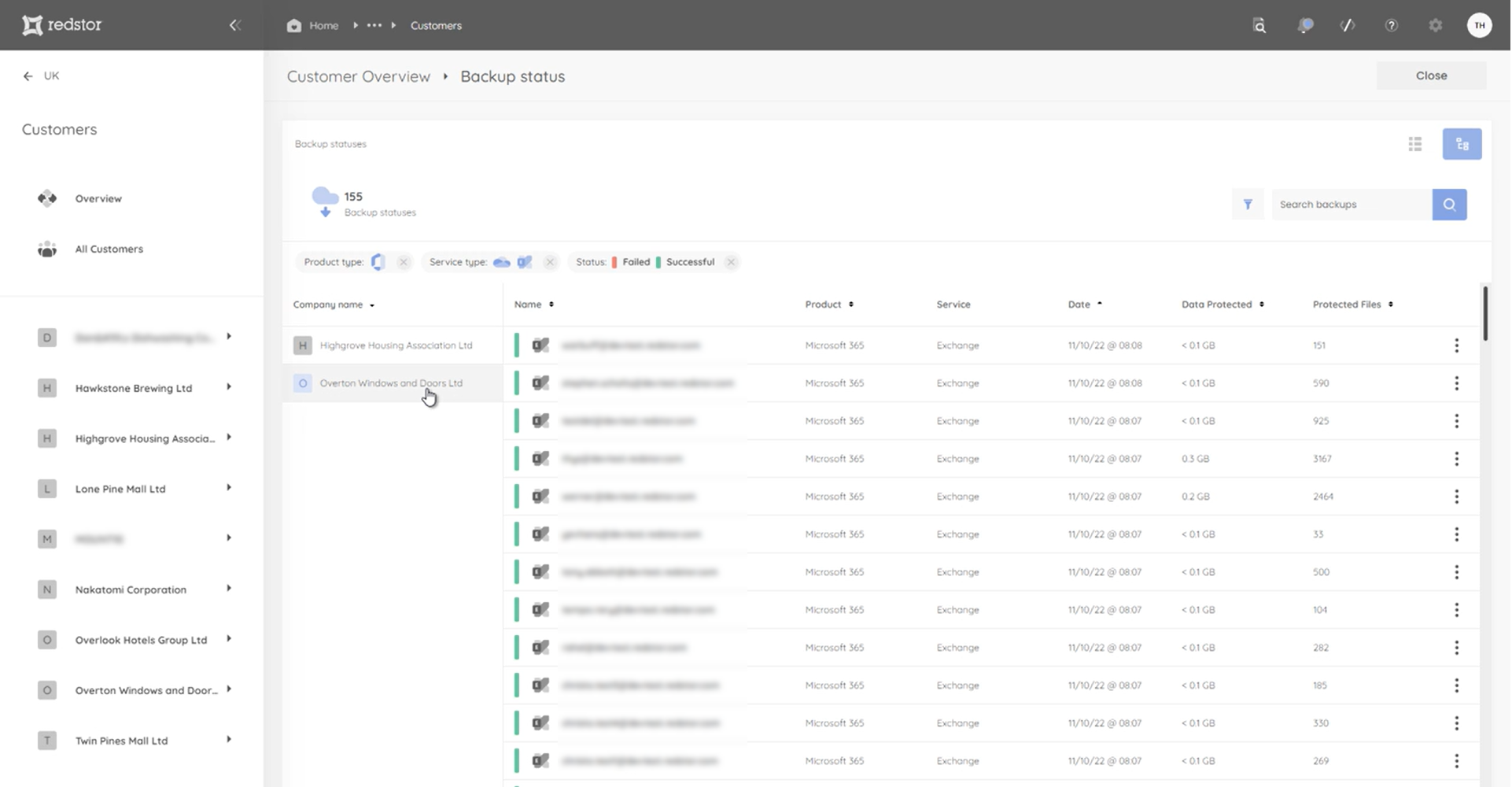1512x787 pixels.
Task: Open Overview in sidebar
Action: (98, 199)
